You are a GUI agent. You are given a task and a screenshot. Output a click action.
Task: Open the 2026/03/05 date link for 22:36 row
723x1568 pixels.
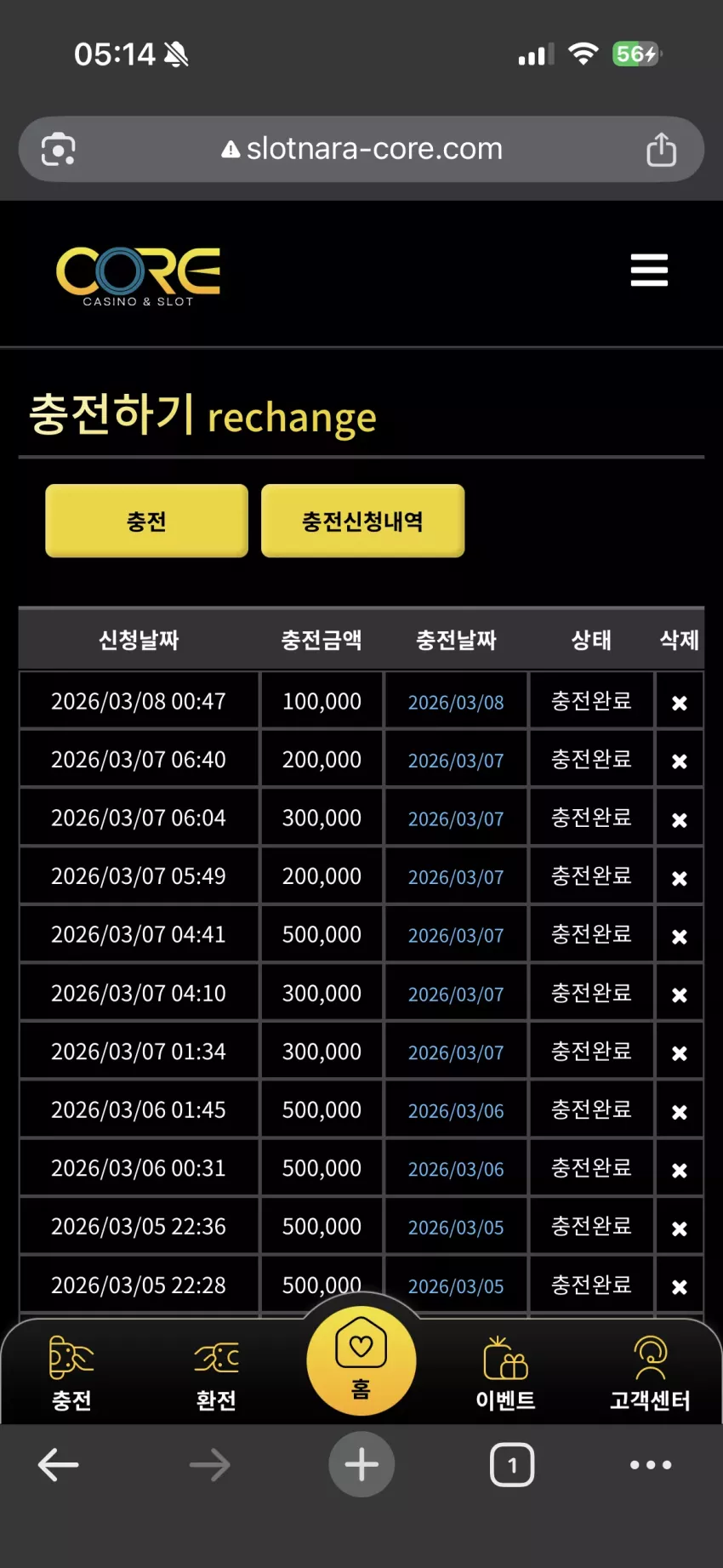point(456,1228)
